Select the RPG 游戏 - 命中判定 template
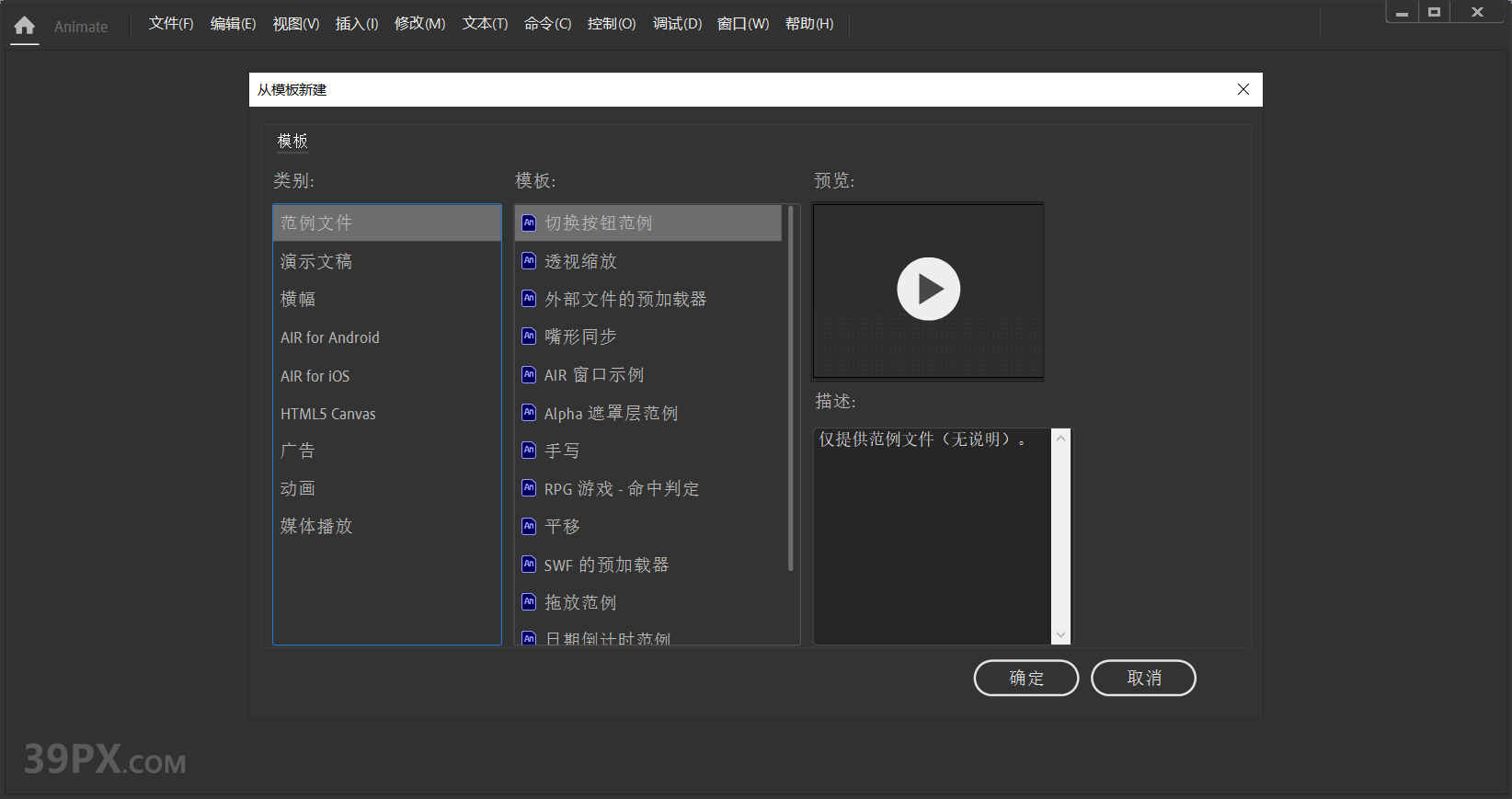This screenshot has width=1512, height=799. pyautogui.click(x=648, y=488)
